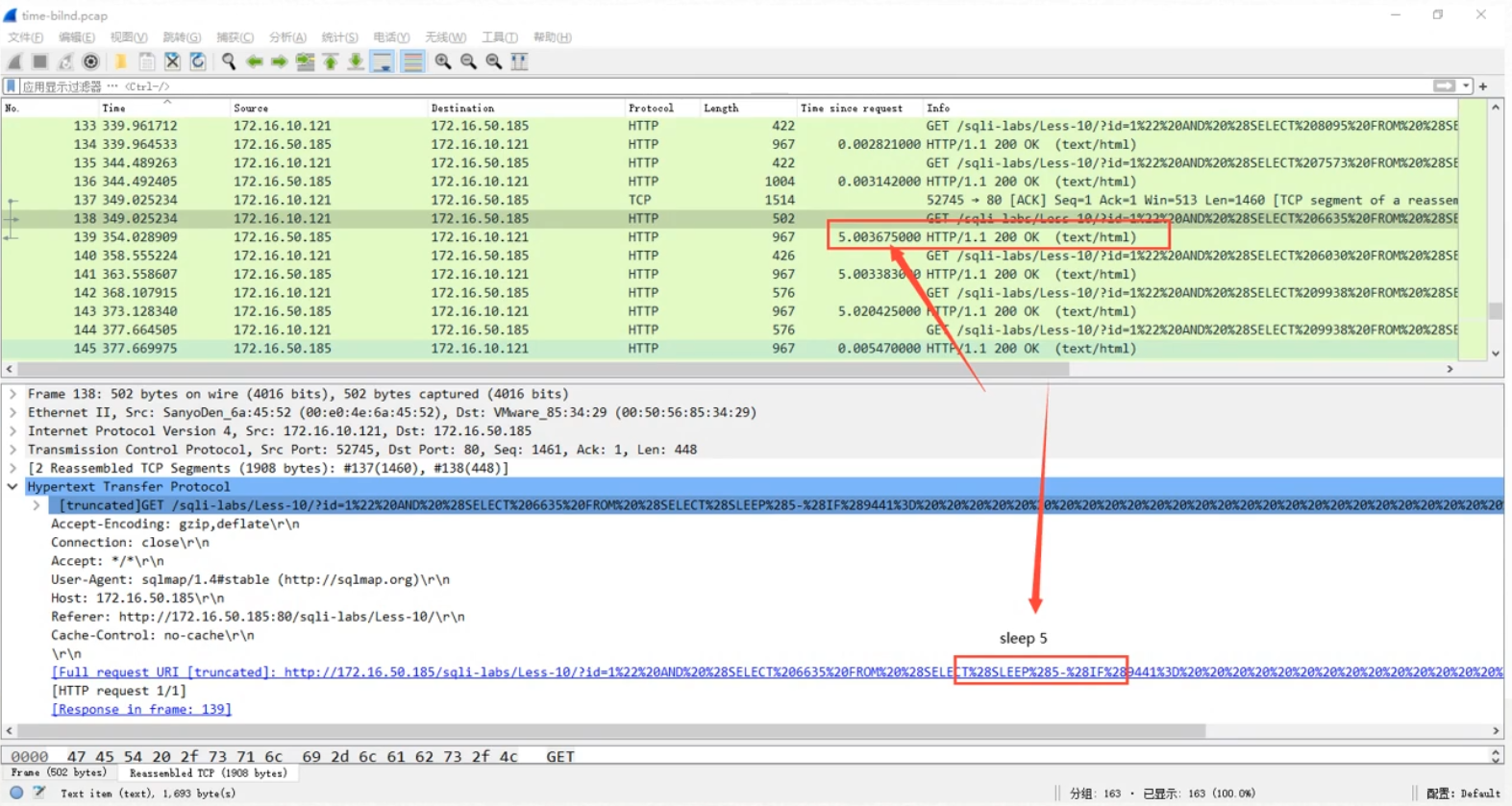Switch to Reassembled TCP (1908 bytes) tab
Image resolution: width=1512 pixels, height=806 pixels.
(x=208, y=773)
